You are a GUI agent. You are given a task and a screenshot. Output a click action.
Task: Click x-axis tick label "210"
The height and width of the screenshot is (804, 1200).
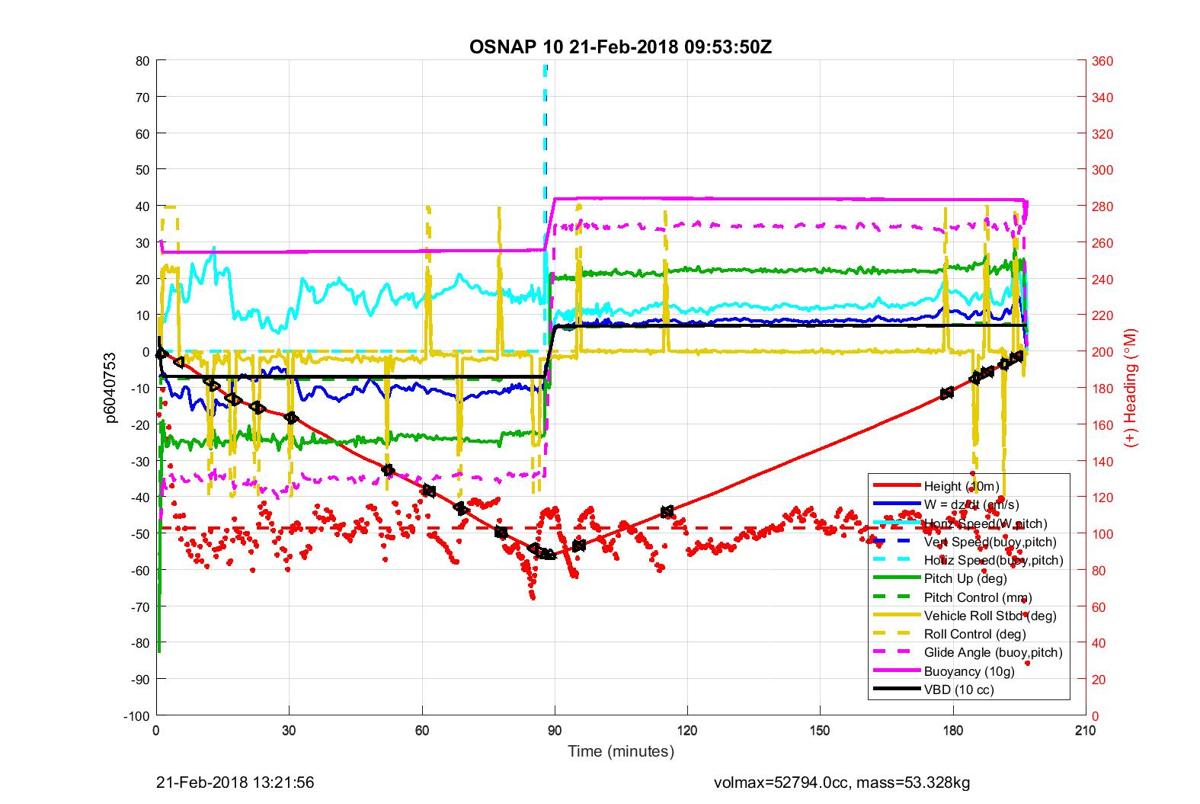click(x=1085, y=731)
